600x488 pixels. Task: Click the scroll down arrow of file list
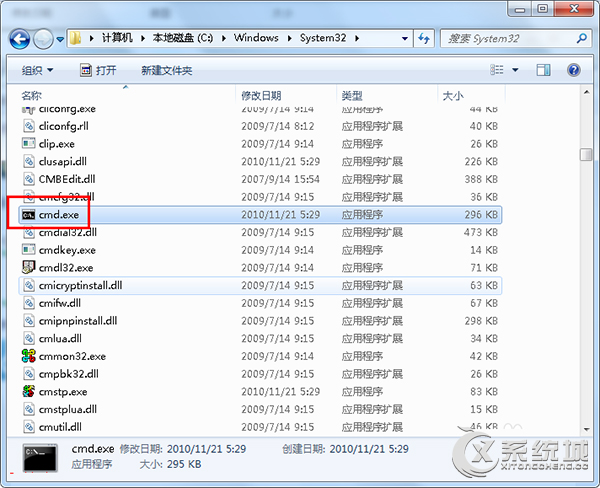pos(586,429)
